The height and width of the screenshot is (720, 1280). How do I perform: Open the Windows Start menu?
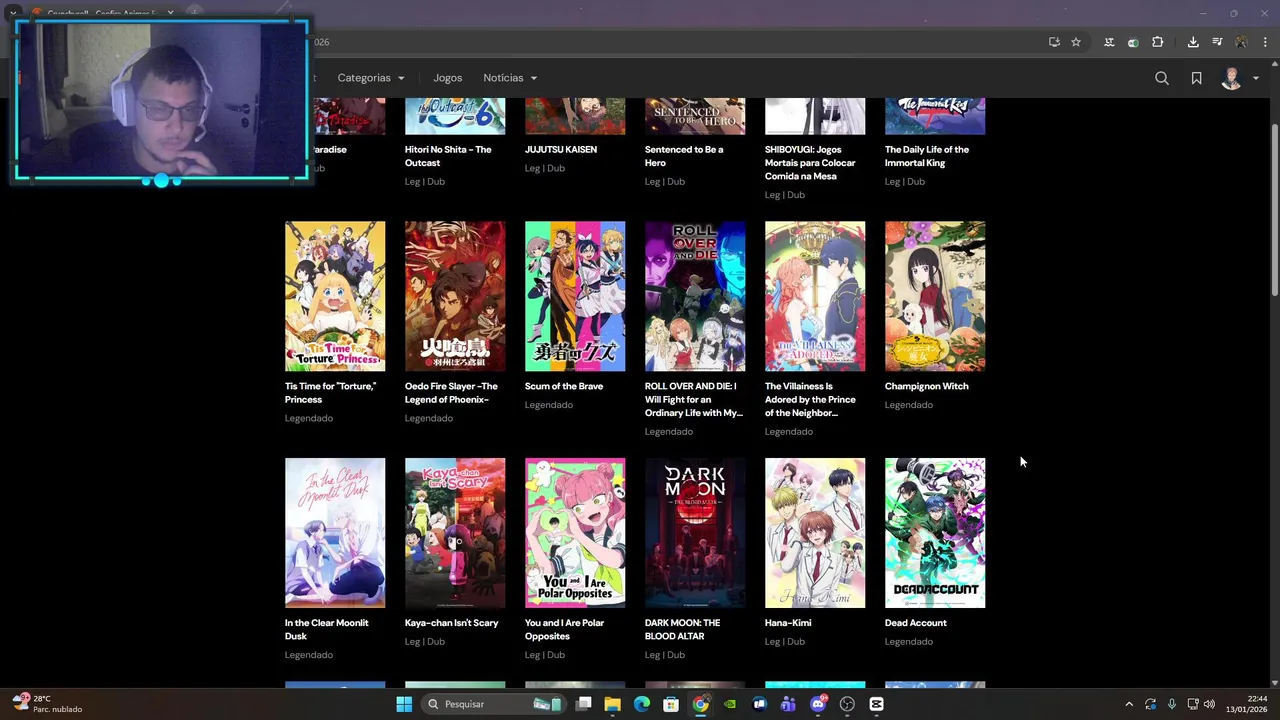pos(404,704)
